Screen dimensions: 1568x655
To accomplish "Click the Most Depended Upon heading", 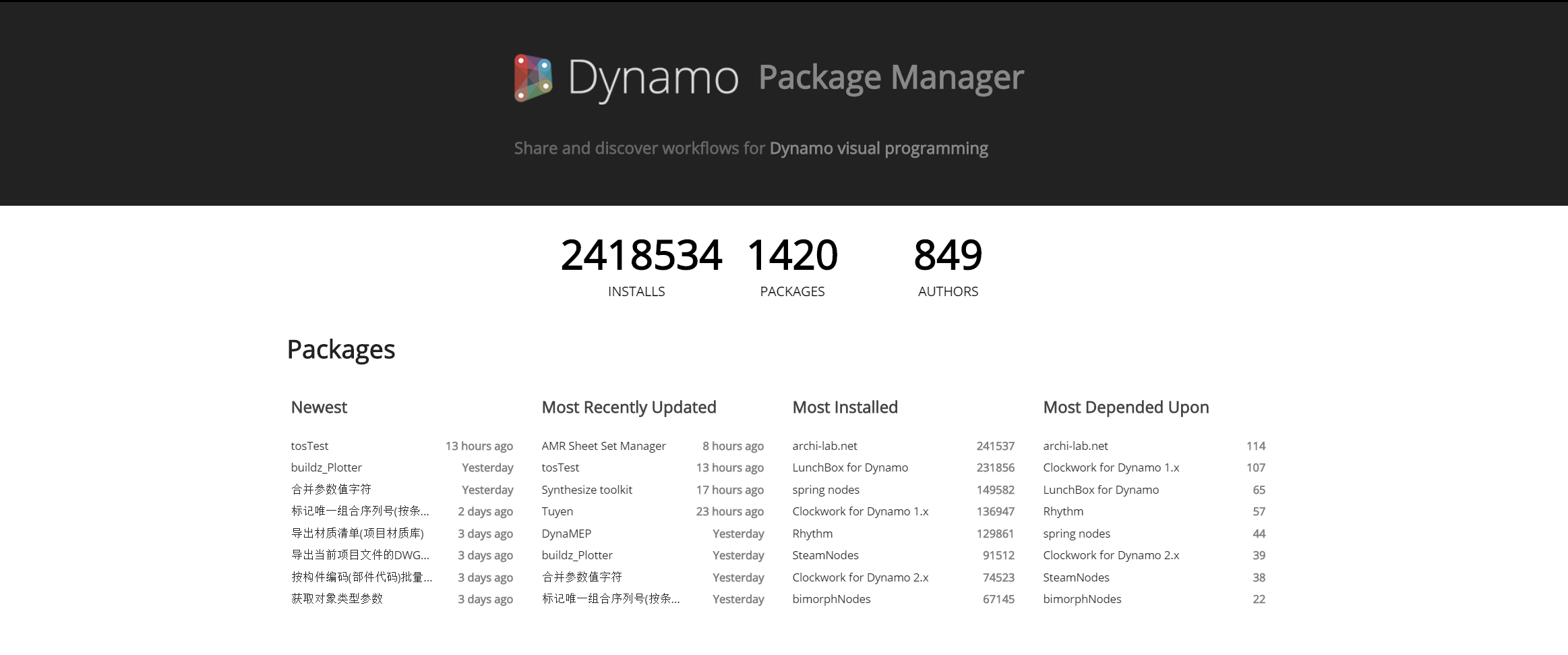I will pos(1126,407).
